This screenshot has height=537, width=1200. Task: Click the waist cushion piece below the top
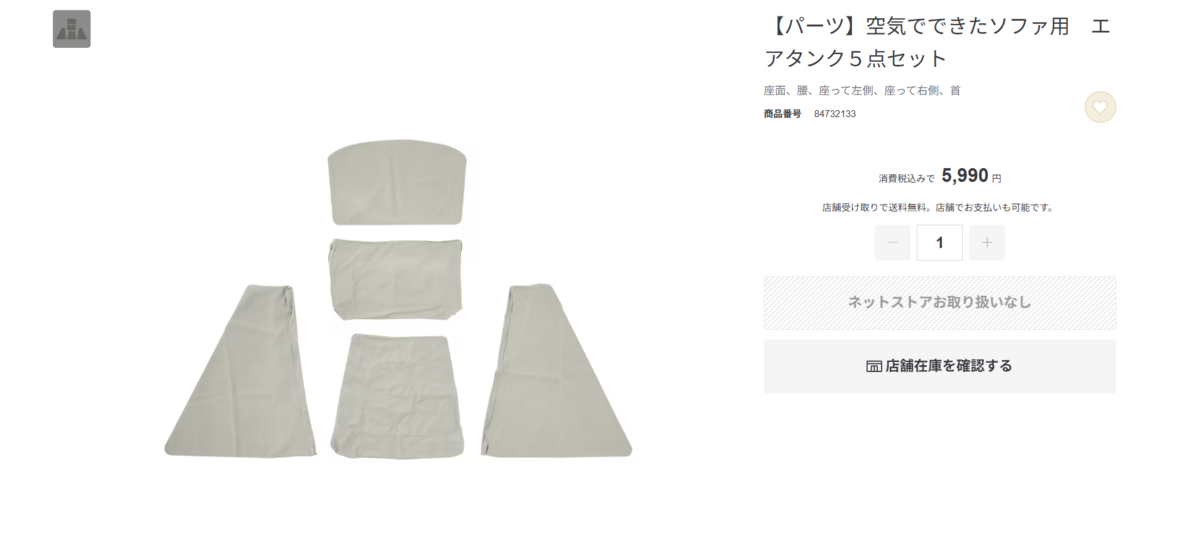[397, 279]
